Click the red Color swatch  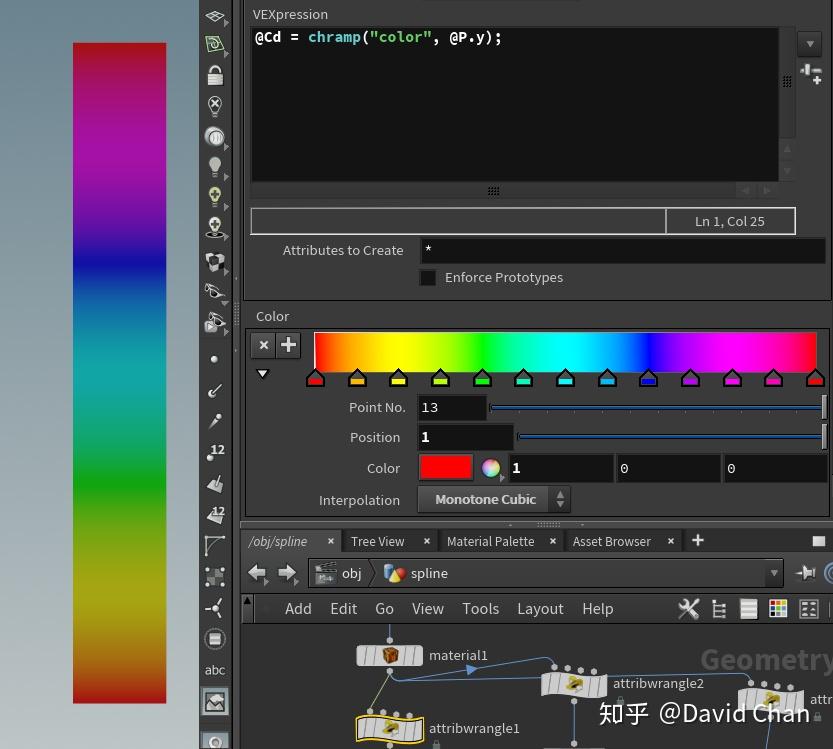click(x=445, y=468)
